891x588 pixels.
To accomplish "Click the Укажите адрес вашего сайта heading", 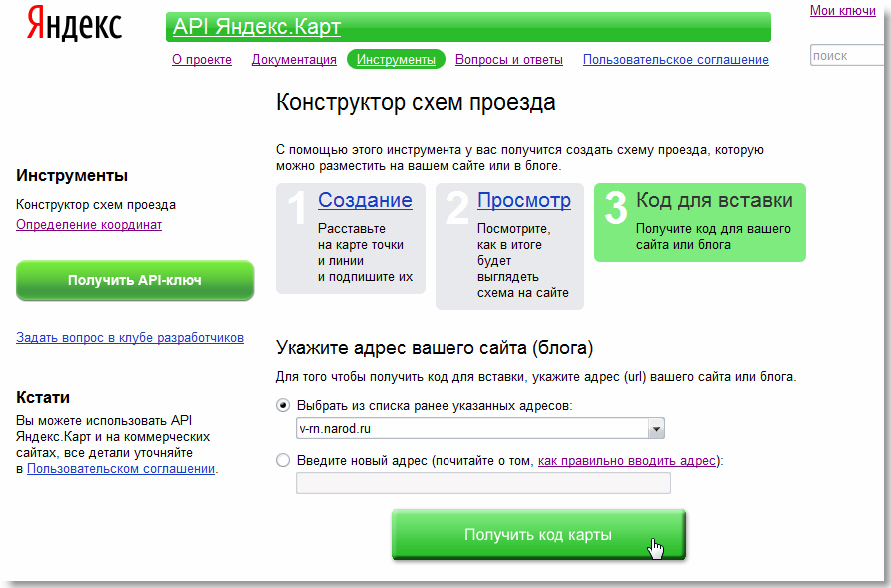I will (434, 347).
